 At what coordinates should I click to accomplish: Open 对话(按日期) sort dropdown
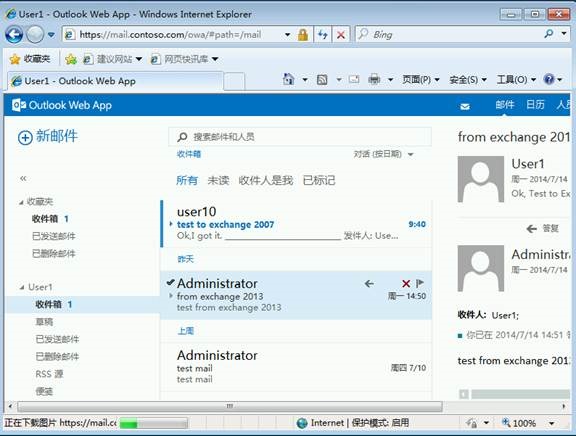tap(384, 154)
